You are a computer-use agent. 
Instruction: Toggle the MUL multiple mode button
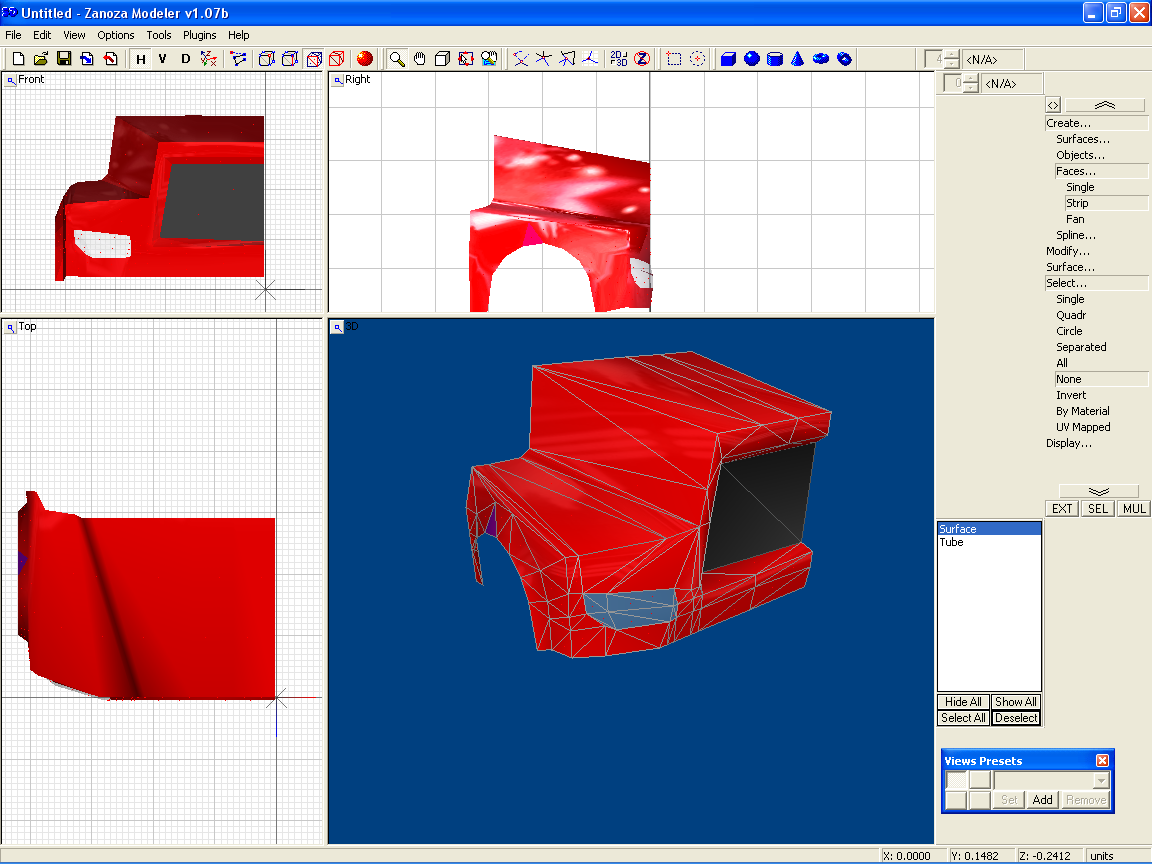(x=1134, y=509)
